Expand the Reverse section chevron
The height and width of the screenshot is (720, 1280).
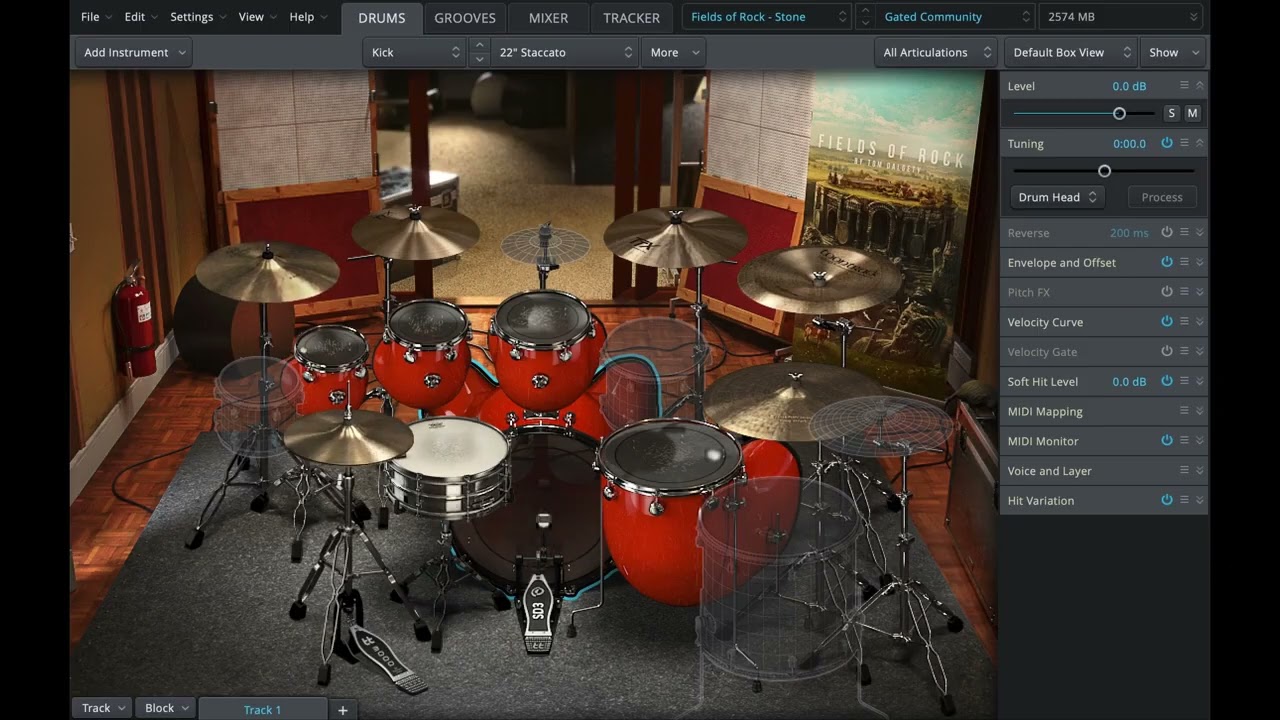(1200, 232)
